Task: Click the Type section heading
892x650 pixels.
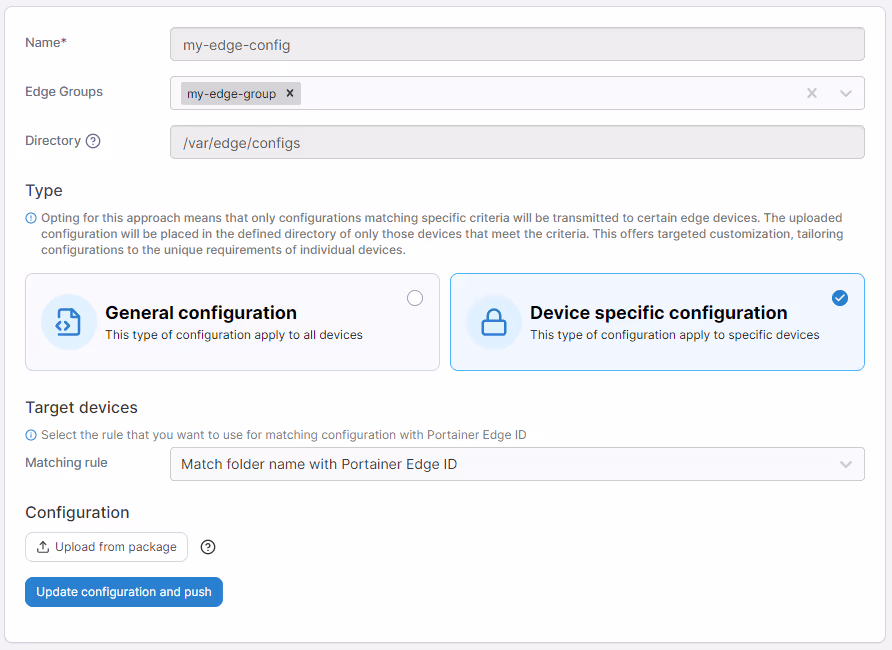Action: (44, 191)
